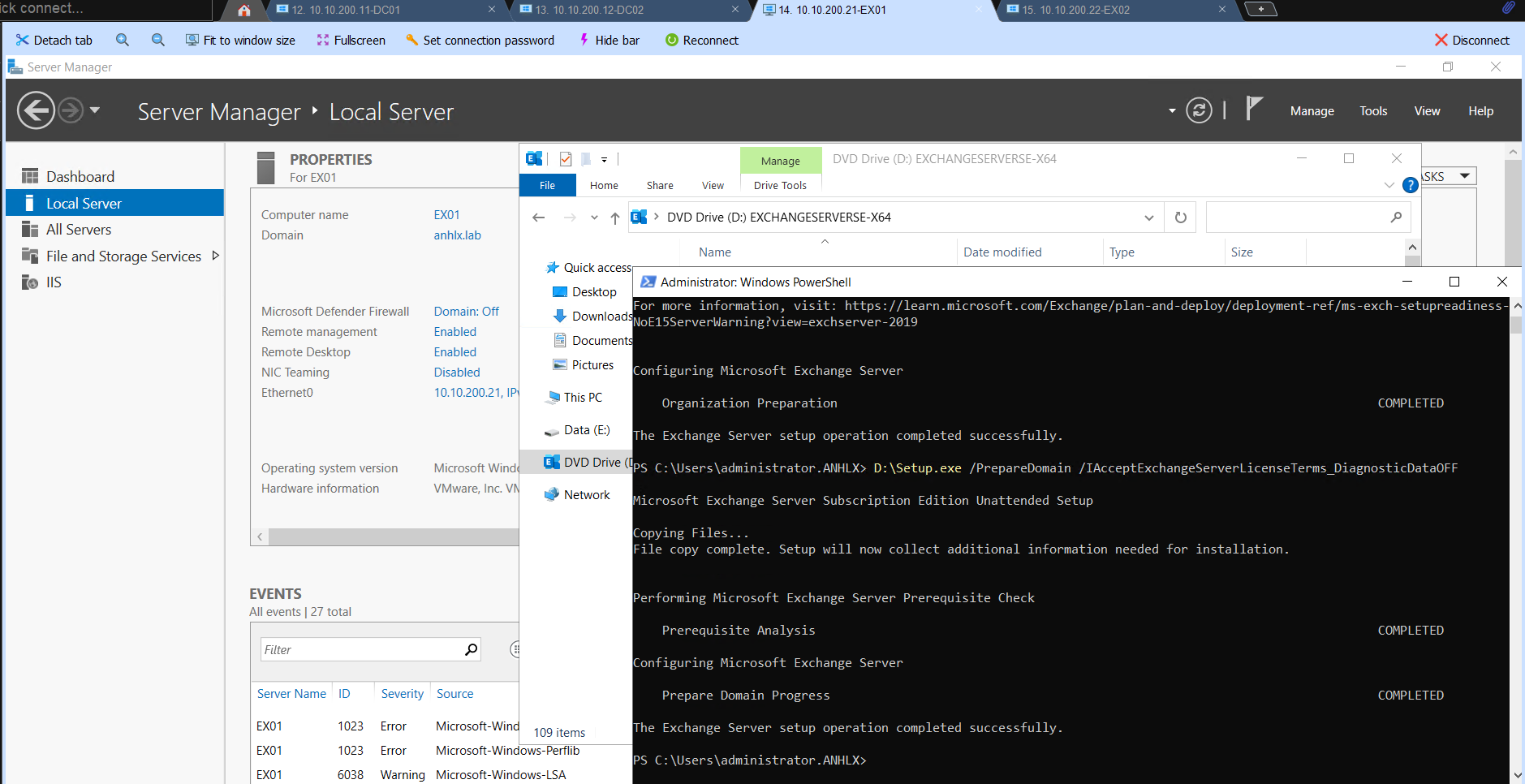Click the Server Manager refresh icon
Screen dimensions: 1525x784
coord(1199,110)
